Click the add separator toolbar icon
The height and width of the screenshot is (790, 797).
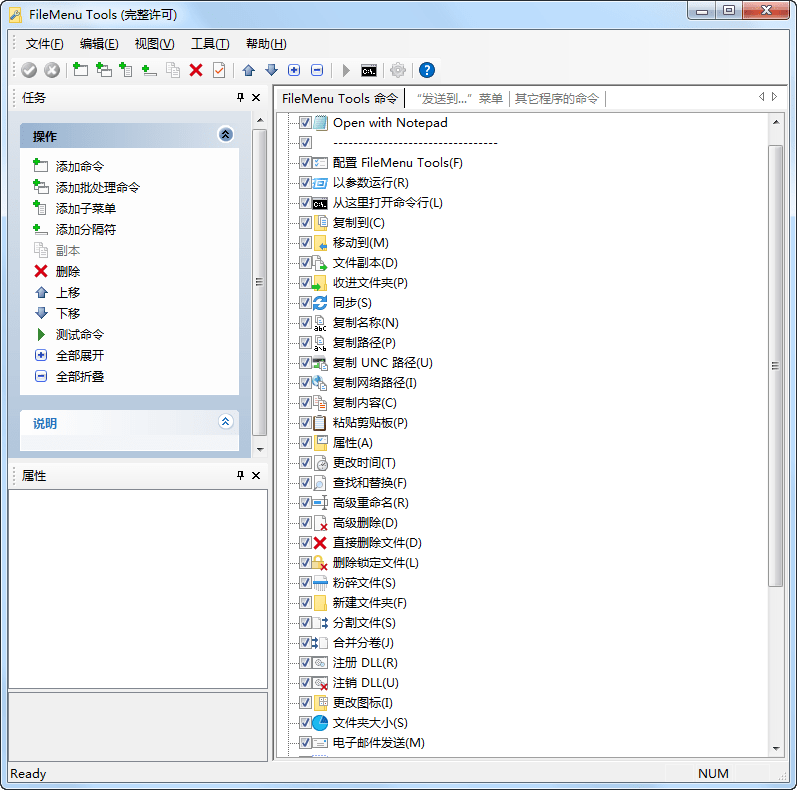tap(149, 70)
